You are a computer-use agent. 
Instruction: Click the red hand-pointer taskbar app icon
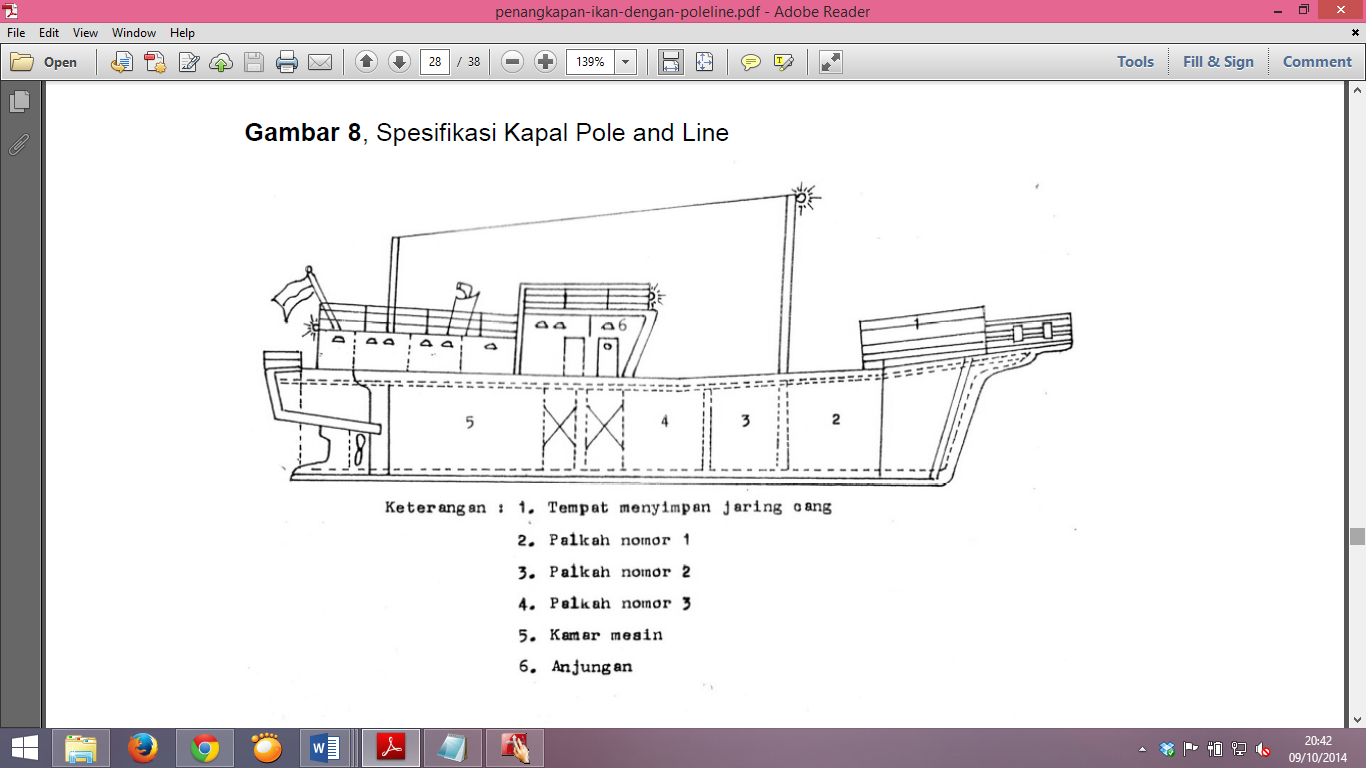click(514, 748)
